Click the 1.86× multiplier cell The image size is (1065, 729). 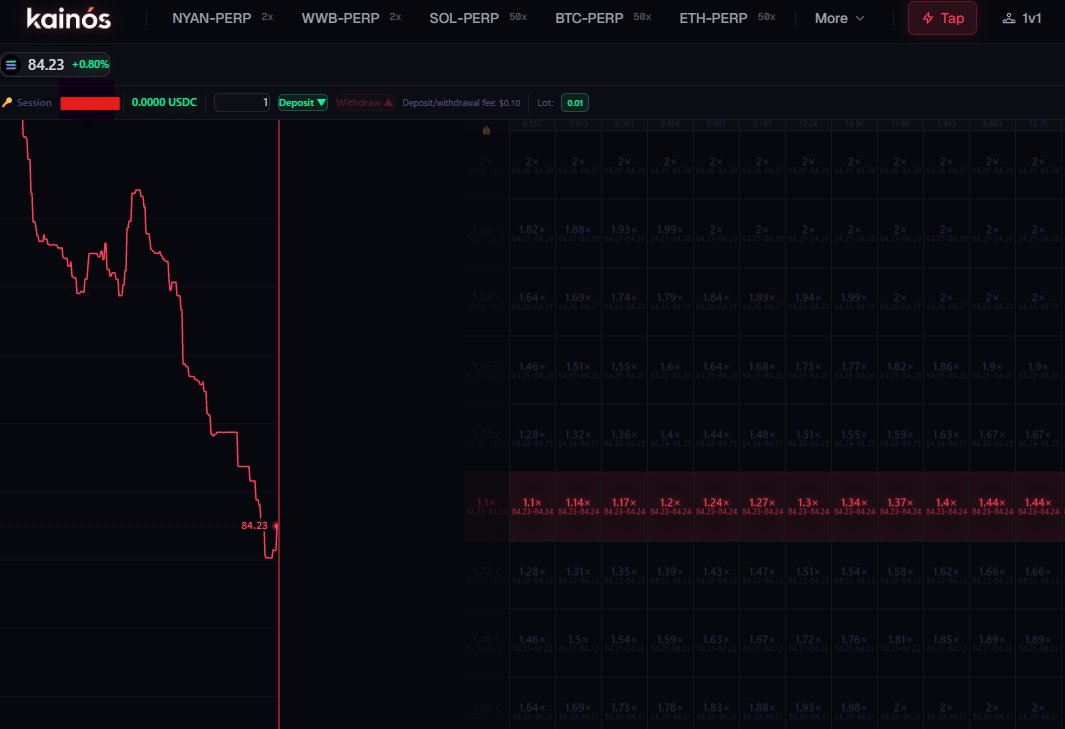(x=946, y=370)
